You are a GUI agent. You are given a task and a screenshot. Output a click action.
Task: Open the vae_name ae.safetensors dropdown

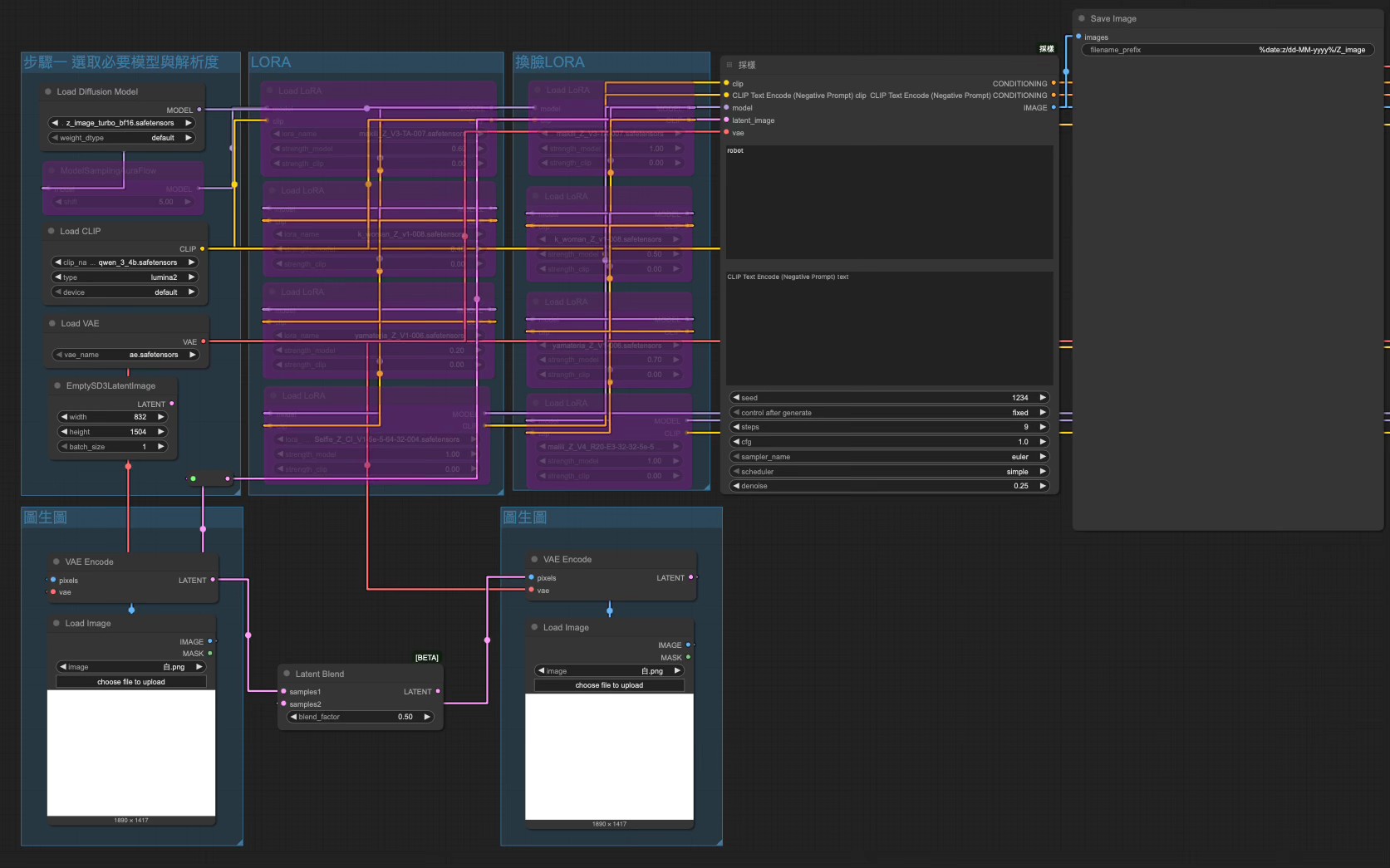click(126, 355)
